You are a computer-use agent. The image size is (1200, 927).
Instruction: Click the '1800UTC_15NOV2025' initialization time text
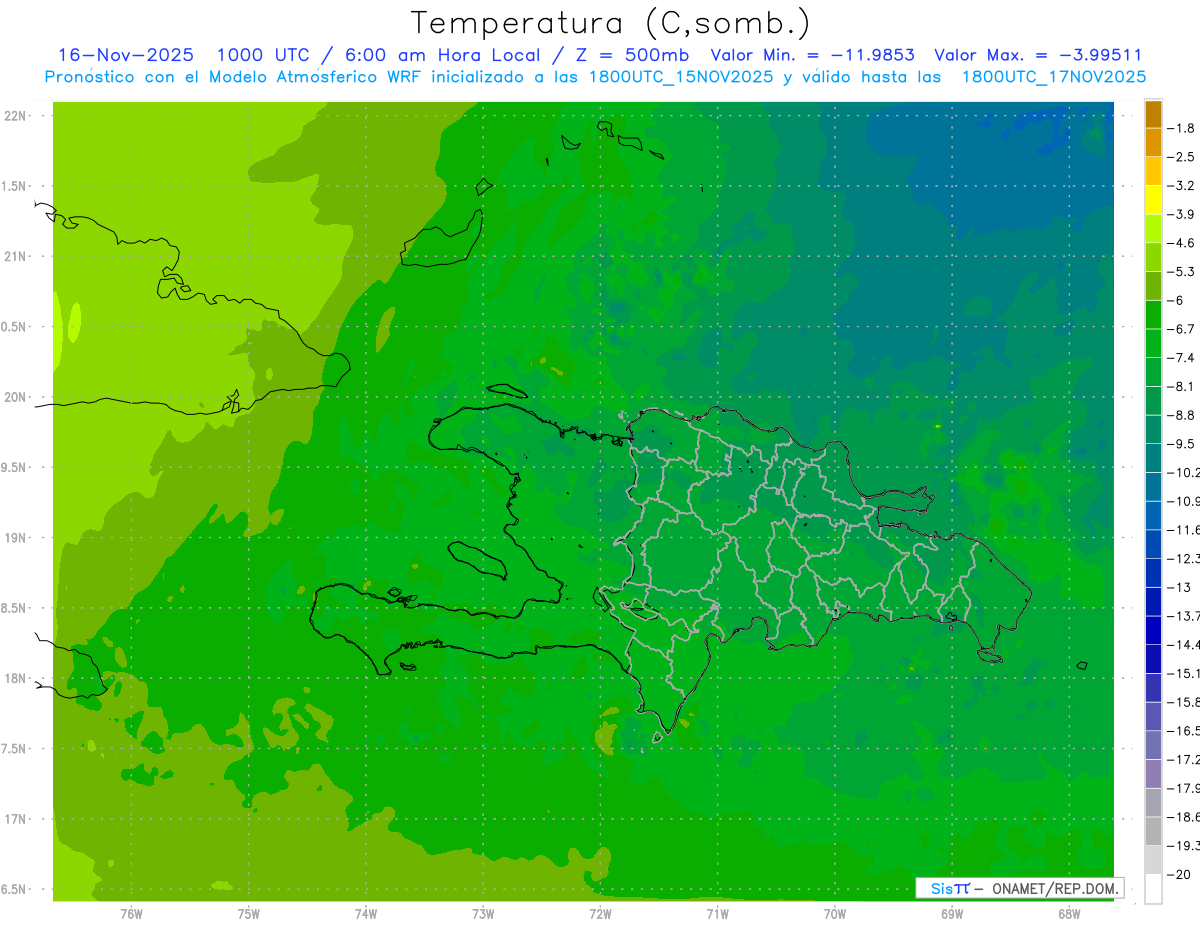tap(681, 77)
